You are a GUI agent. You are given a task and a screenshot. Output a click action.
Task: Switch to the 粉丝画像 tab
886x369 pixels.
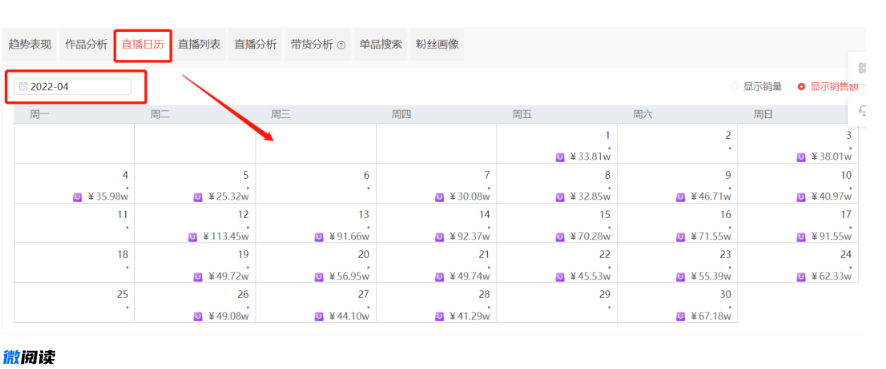tap(437, 45)
